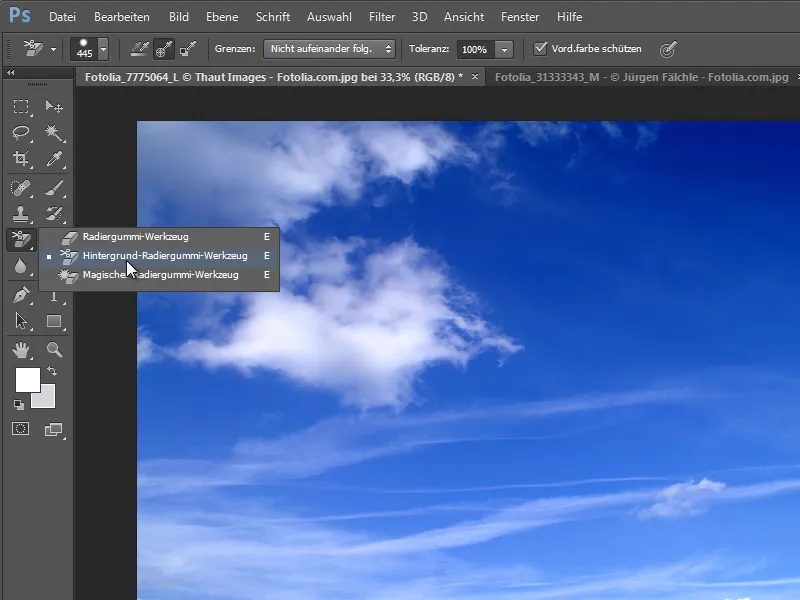Open the tool preset picker arrow

pos(53,49)
